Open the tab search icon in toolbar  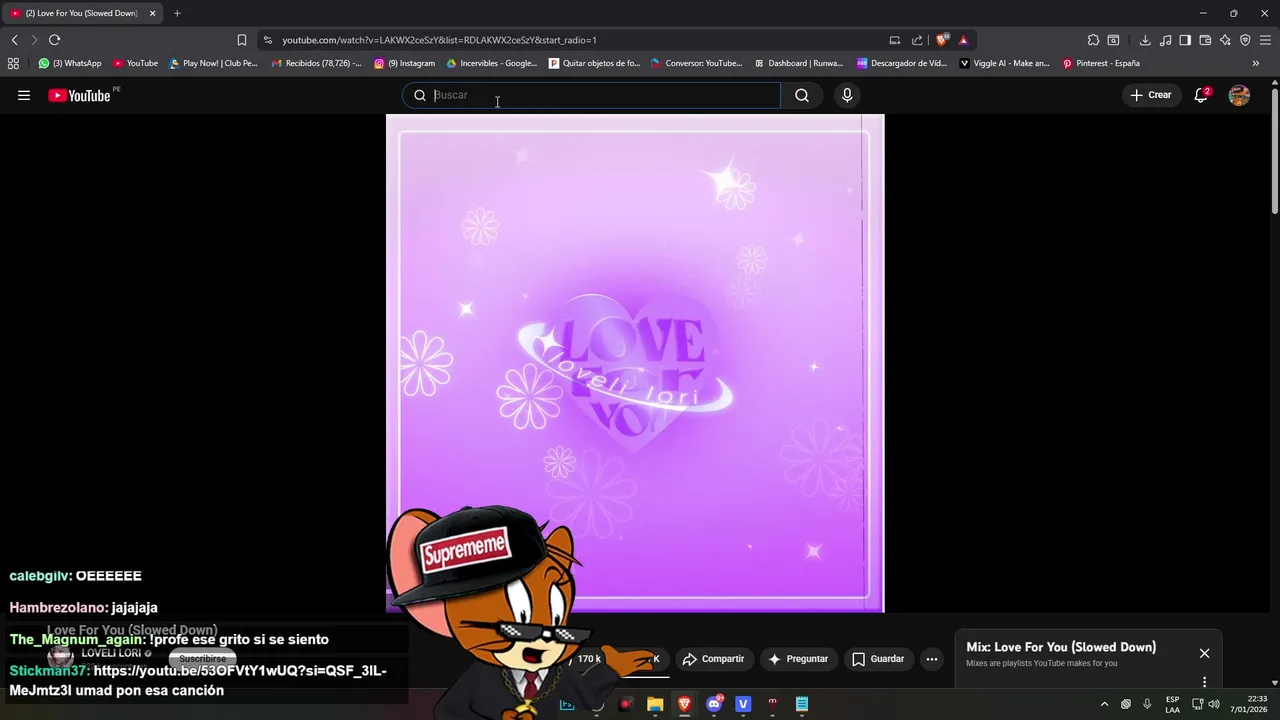pos(1113,40)
